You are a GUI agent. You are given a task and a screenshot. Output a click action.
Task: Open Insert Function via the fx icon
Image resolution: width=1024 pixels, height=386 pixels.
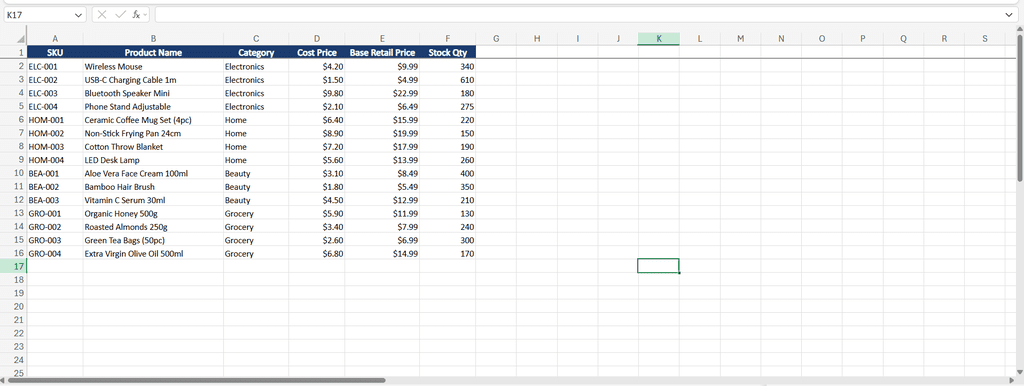pos(136,14)
